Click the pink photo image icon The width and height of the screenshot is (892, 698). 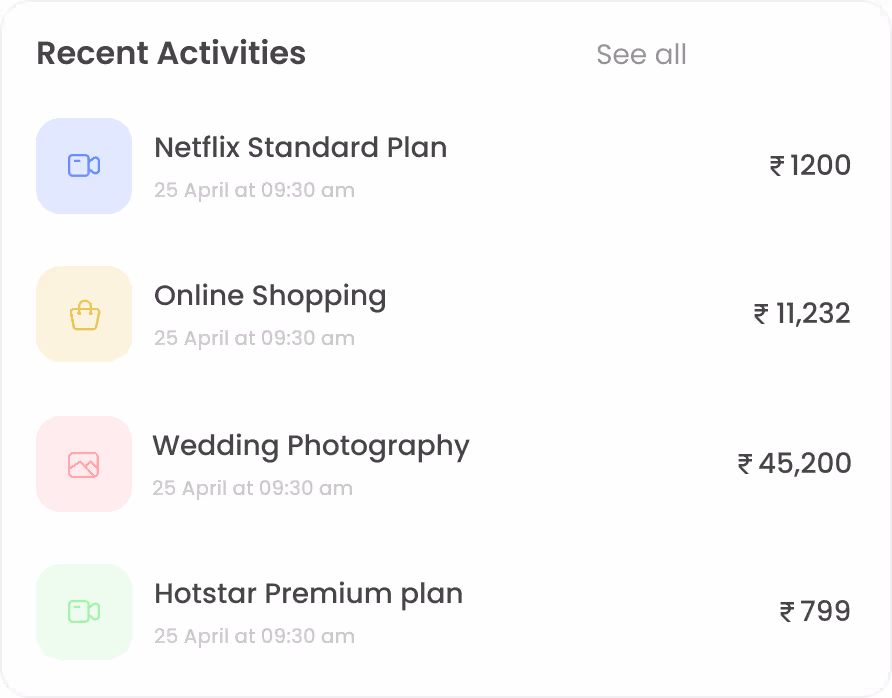84,464
